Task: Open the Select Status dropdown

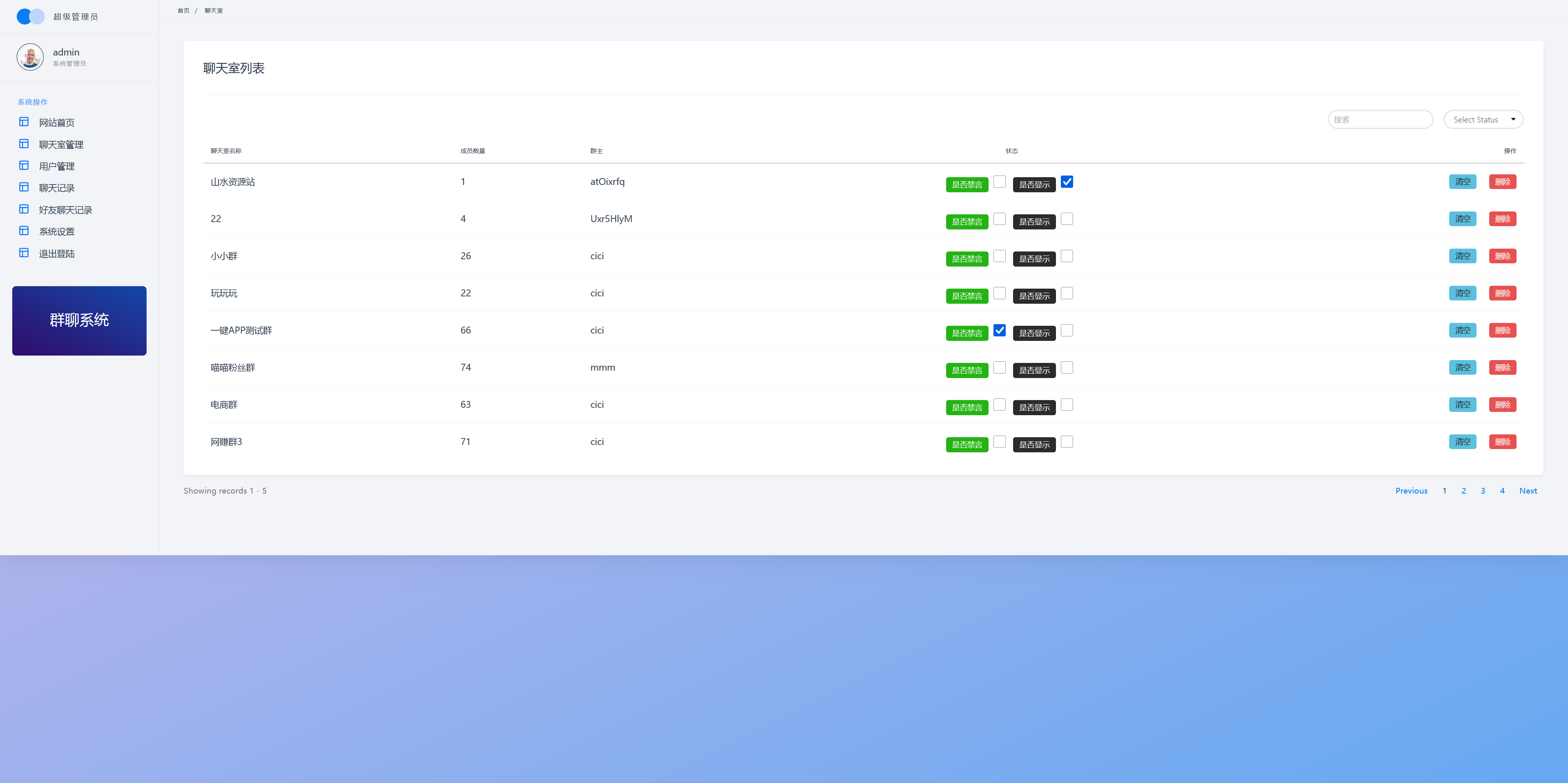Action: pyautogui.click(x=1483, y=119)
